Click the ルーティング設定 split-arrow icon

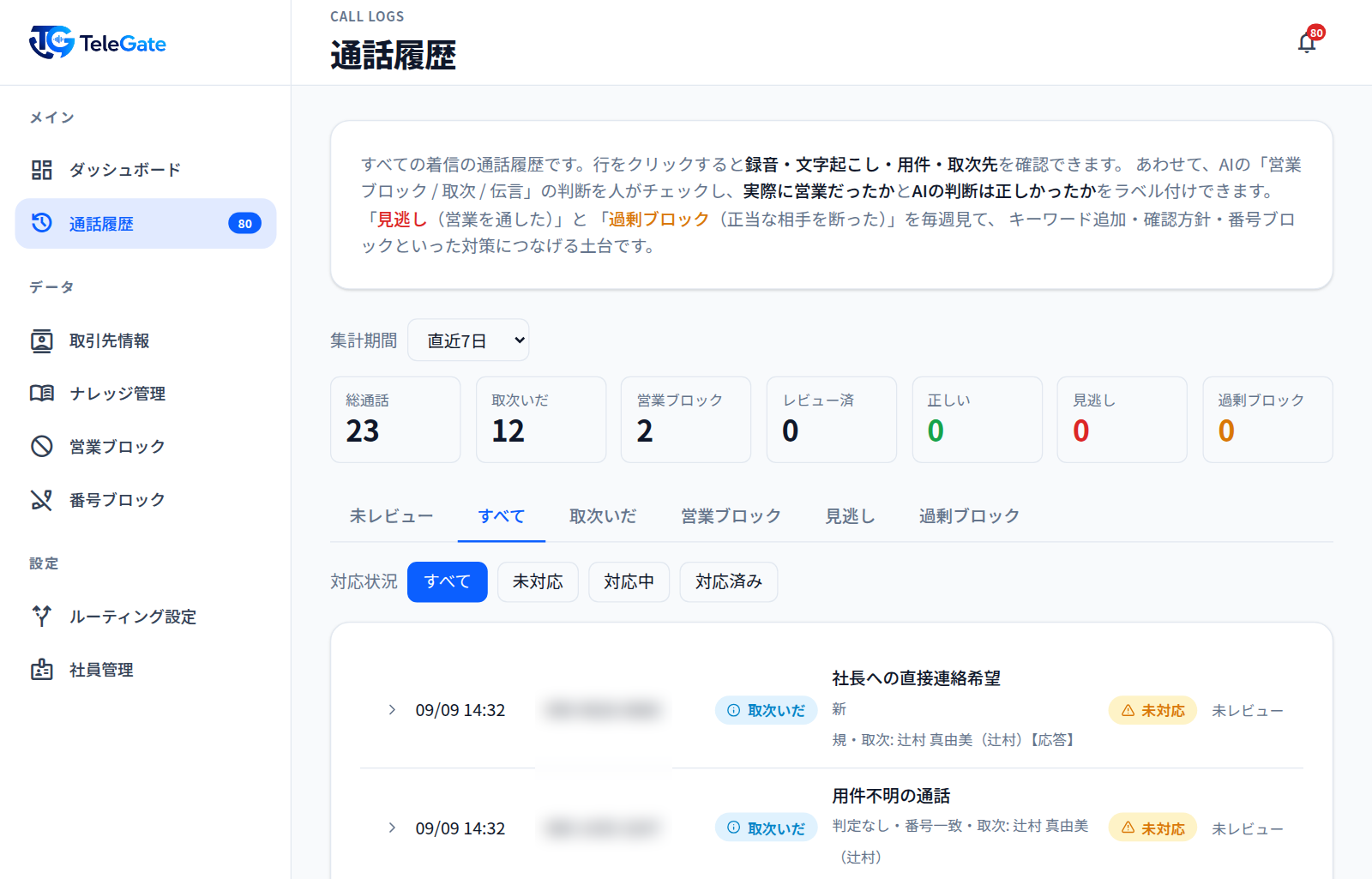pos(42,616)
